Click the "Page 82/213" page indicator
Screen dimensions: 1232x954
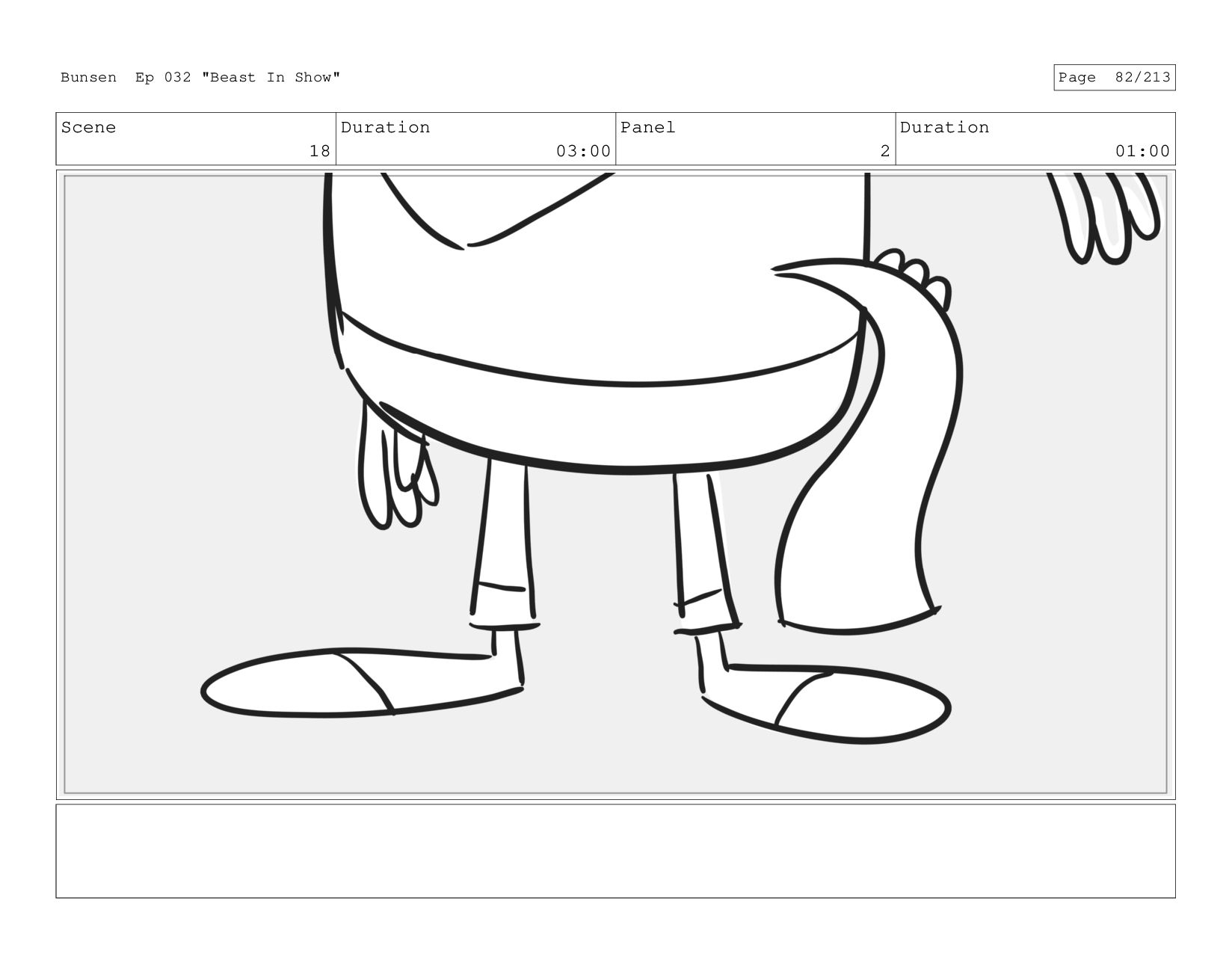pos(1114,78)
